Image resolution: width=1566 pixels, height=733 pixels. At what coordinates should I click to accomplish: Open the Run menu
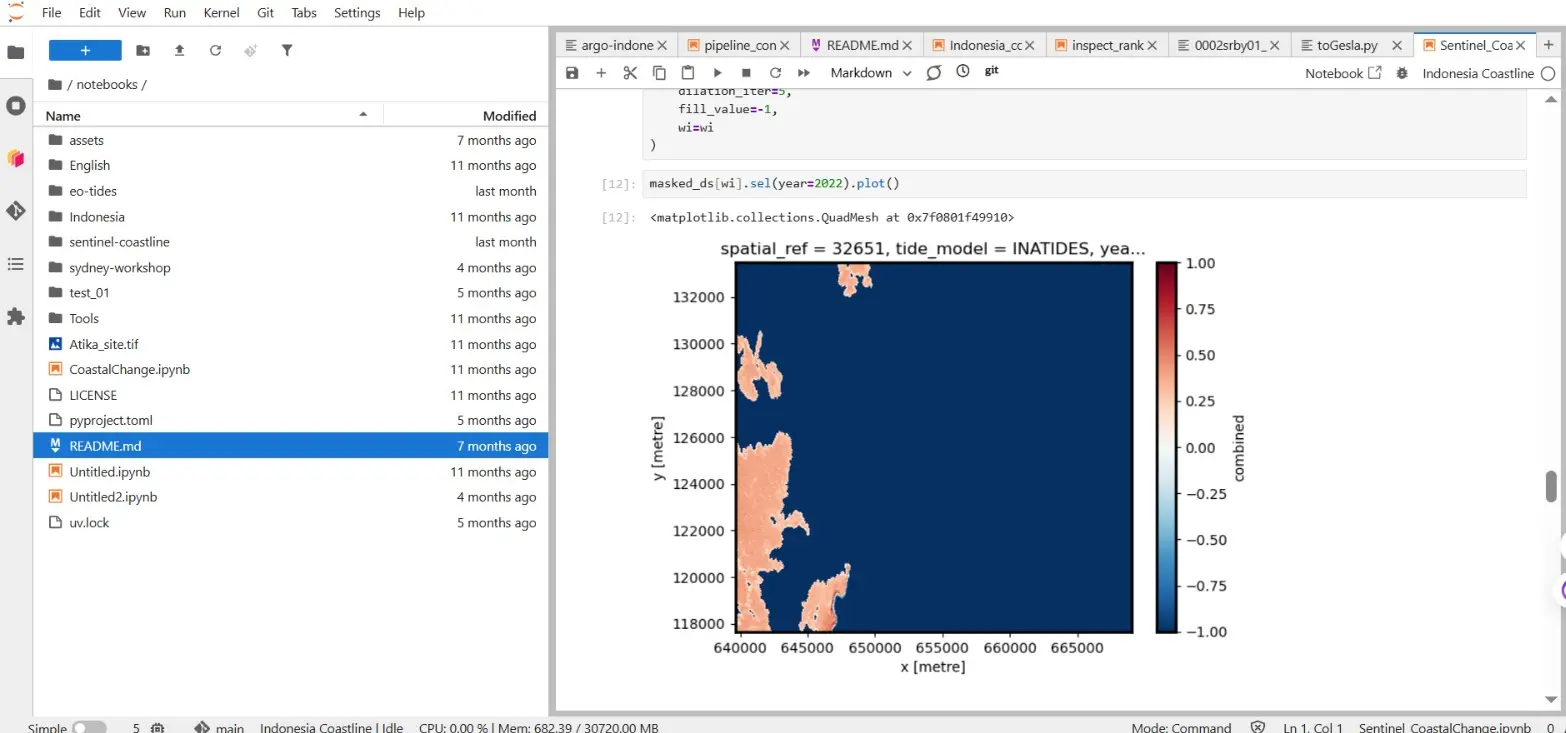pos(174,13)
